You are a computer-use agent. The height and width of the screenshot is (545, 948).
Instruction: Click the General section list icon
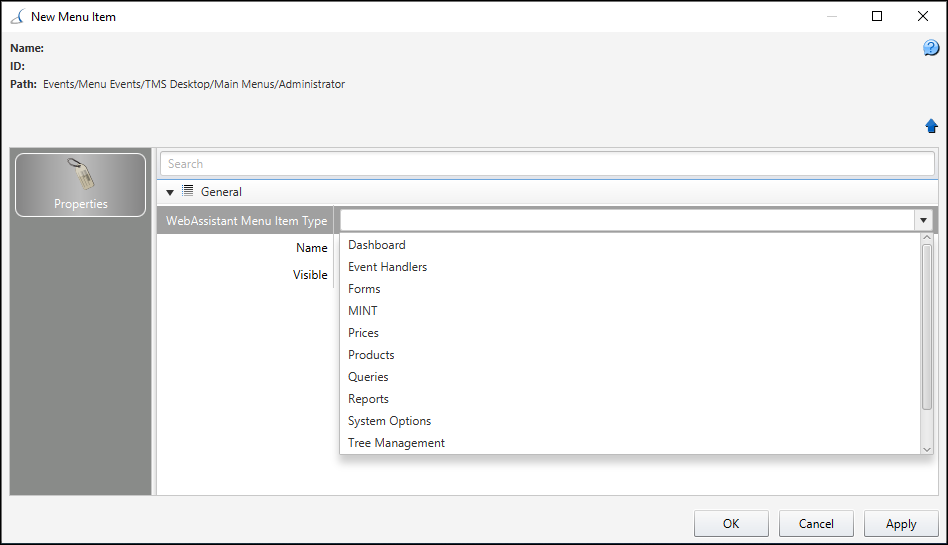click(188, 191)
